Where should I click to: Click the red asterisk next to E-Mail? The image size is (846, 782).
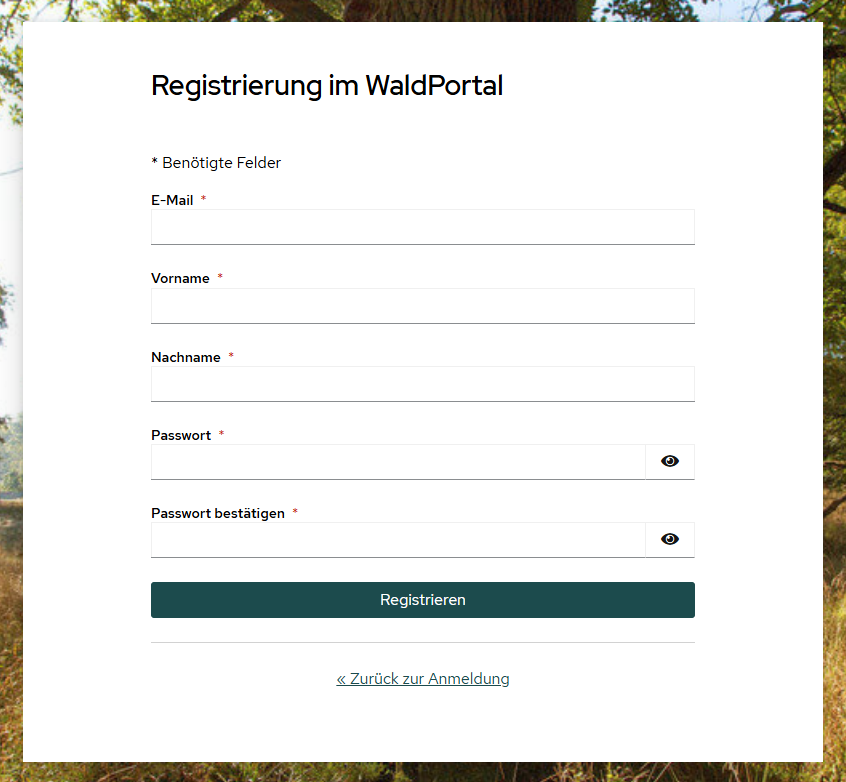[x=203, y=200]
